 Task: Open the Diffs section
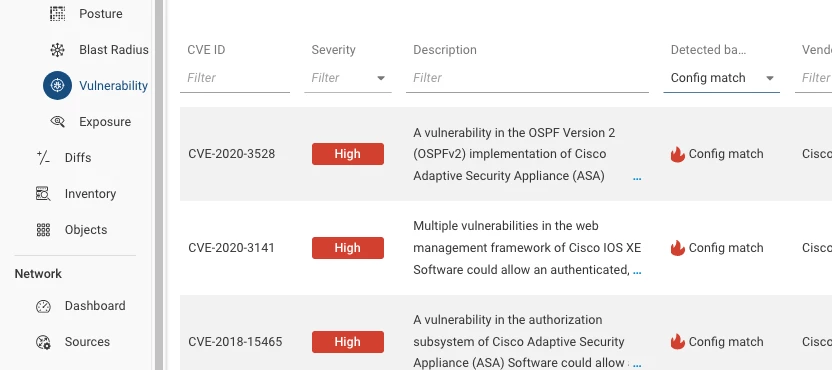click(78, 158)
